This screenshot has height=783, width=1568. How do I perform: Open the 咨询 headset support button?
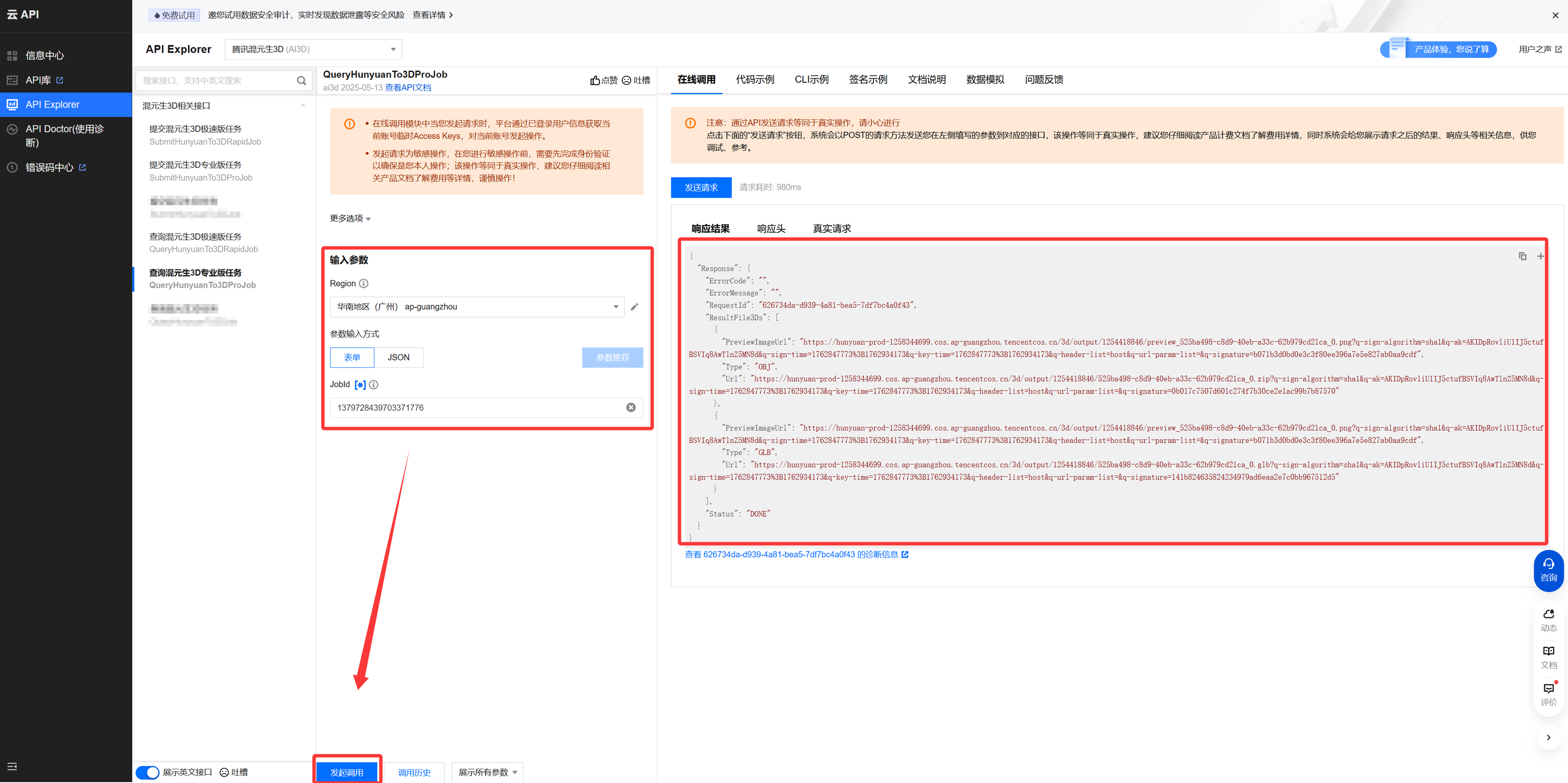tap(1548, 570)
